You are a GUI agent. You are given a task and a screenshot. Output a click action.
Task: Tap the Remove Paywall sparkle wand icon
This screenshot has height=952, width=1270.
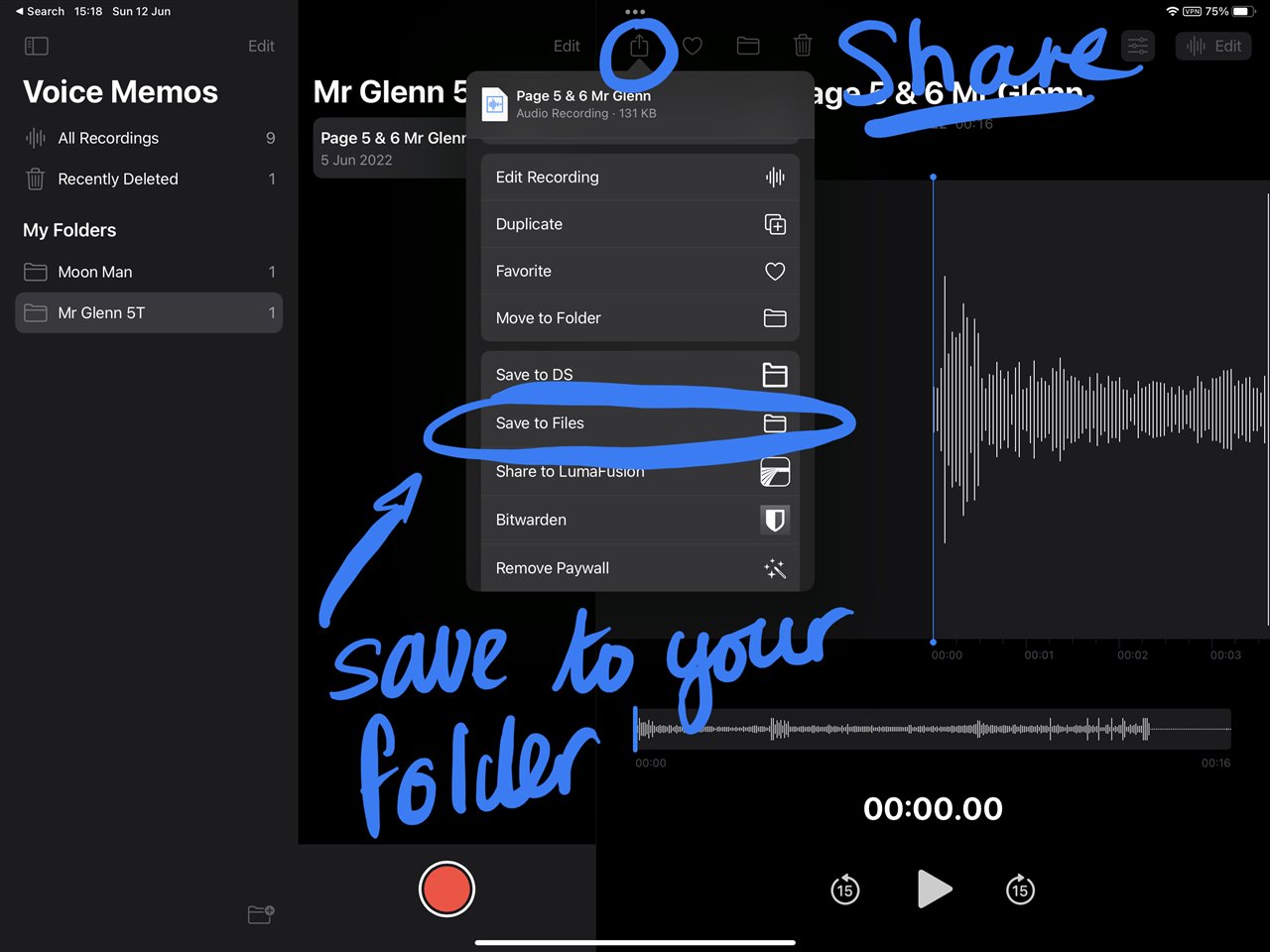point(775,568)
